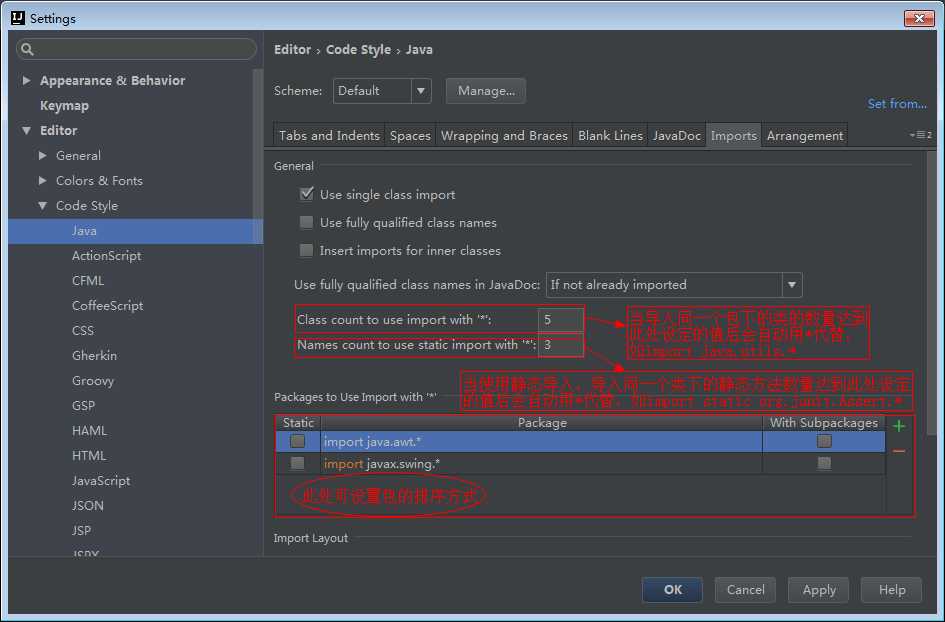This screenshot has height=622, width=945.
Task: Click Code Style in the breadcrumb
Action: click(358, 49)
